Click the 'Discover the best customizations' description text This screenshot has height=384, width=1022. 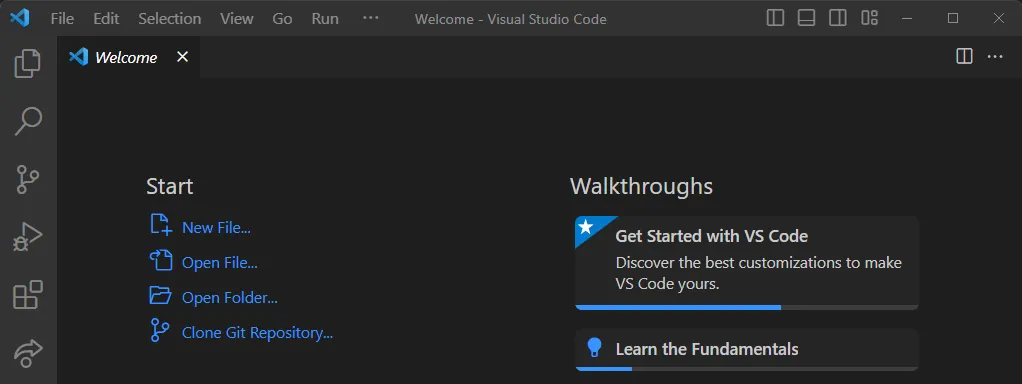tap(759, 273)
